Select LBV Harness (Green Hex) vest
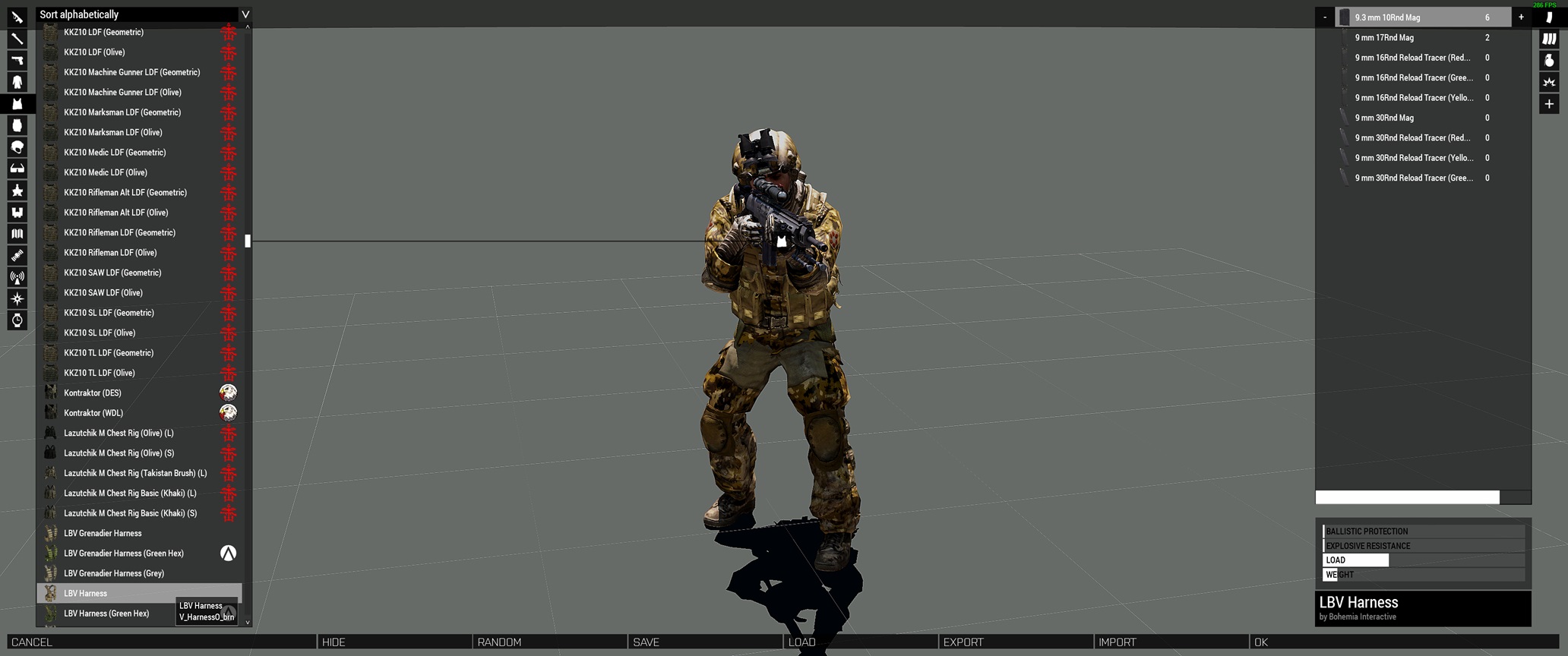Viewport: 1568px width, 656px height. (139, 613)
